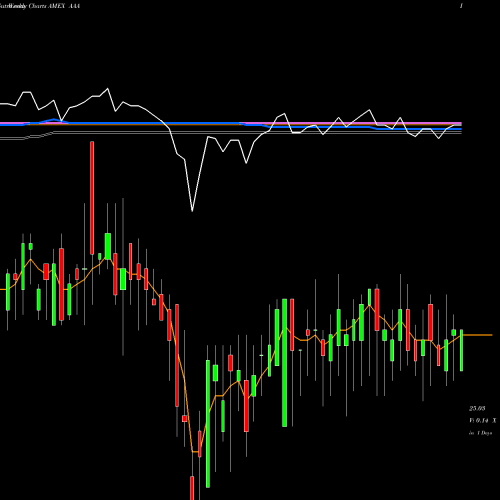Select the tallest red candle with long spike
Viewport: 500px width, 500px height.
[92, 198]
